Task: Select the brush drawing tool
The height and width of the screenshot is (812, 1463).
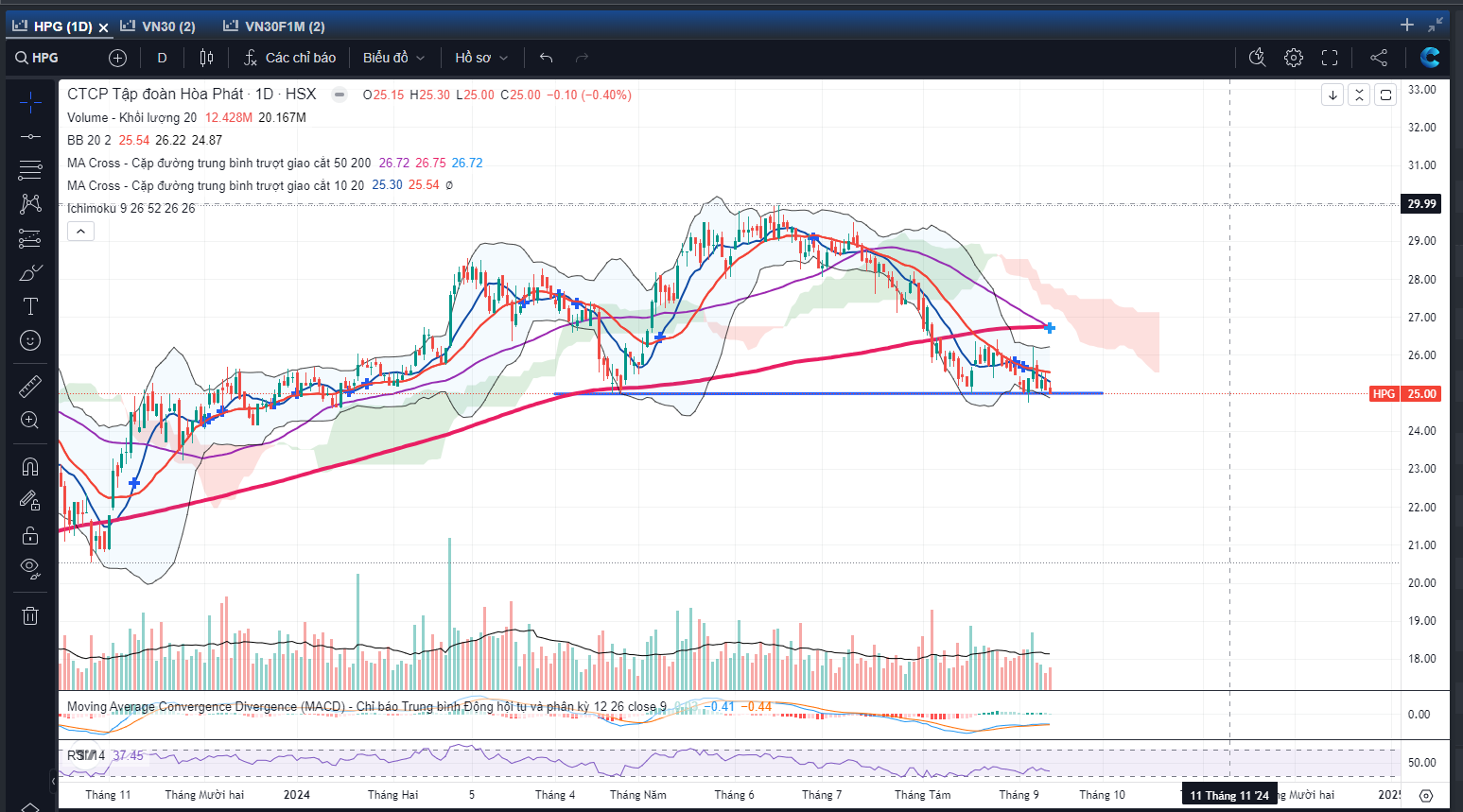Action: click(30, 272)
